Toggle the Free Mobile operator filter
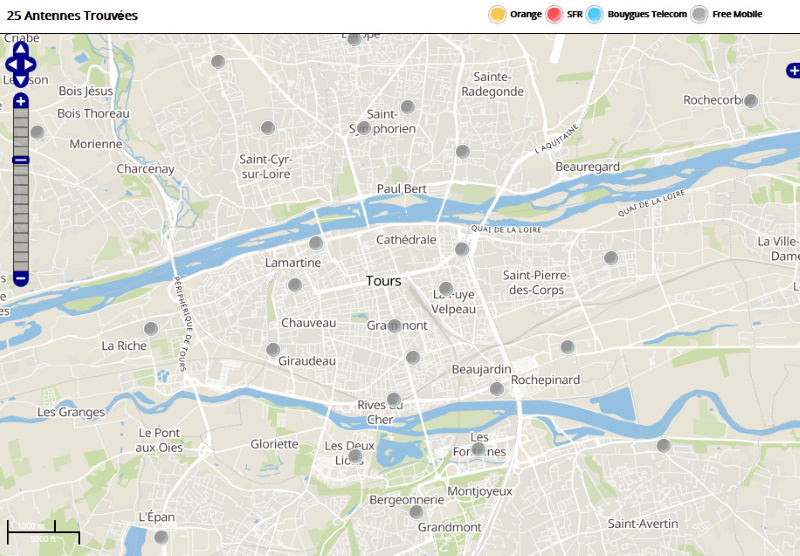 coord(700,14)
